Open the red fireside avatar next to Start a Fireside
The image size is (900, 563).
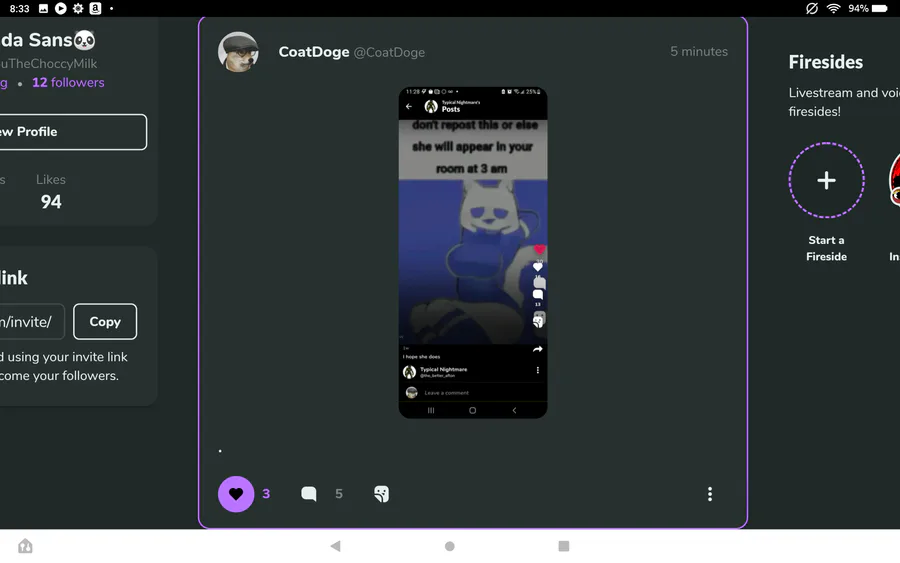[x=894, y=180]
